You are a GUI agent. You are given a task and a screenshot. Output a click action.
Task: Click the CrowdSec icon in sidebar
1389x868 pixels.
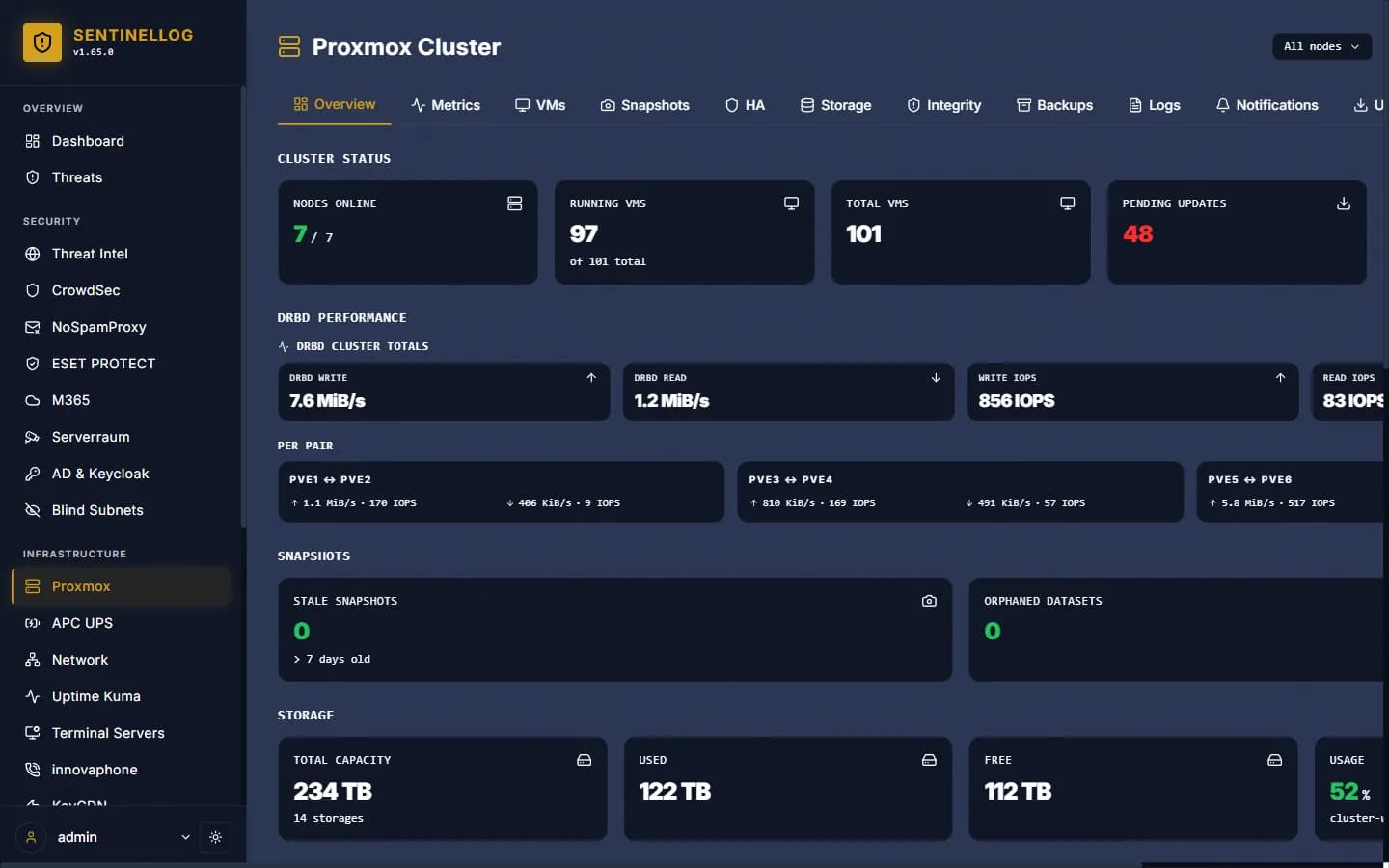32,290
